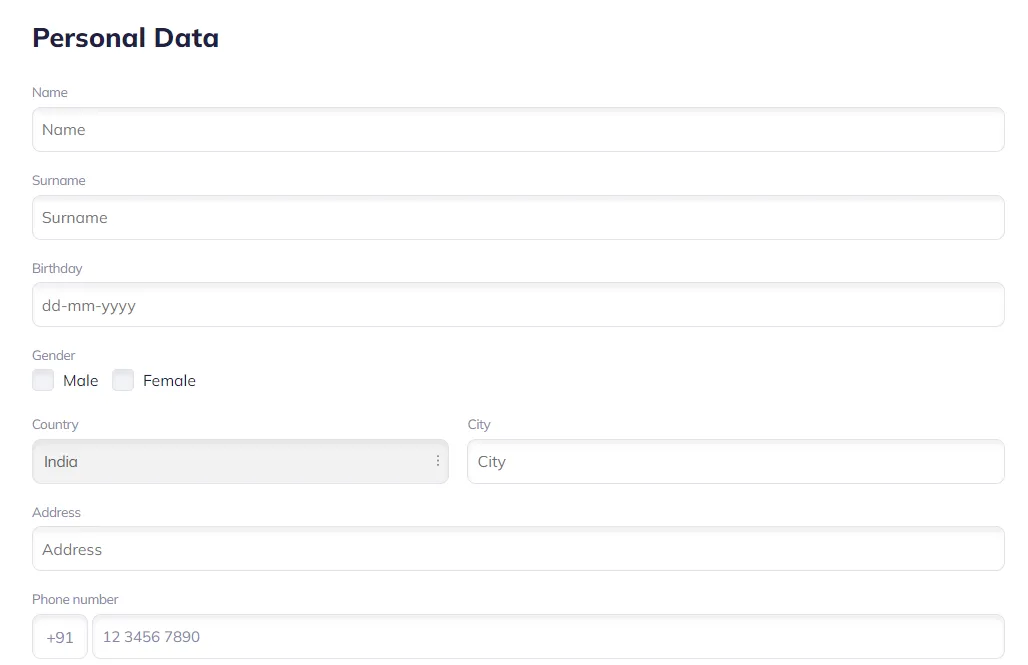Click the "Female" text label
1028x665 pixels.
169,381
